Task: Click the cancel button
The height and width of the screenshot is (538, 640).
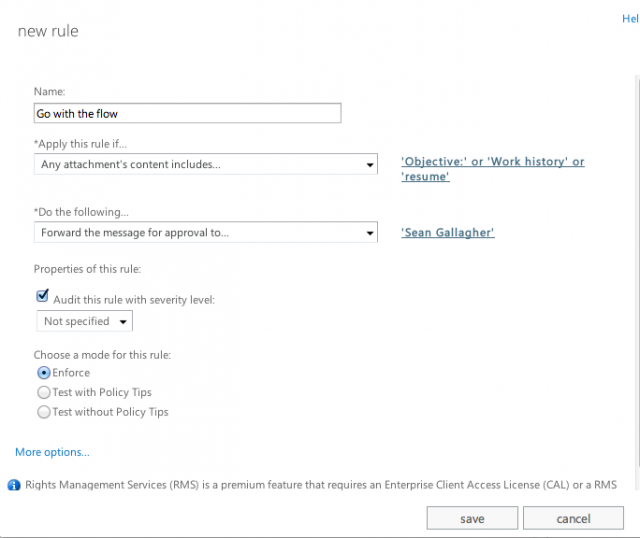Action: [x=573, y=518]
